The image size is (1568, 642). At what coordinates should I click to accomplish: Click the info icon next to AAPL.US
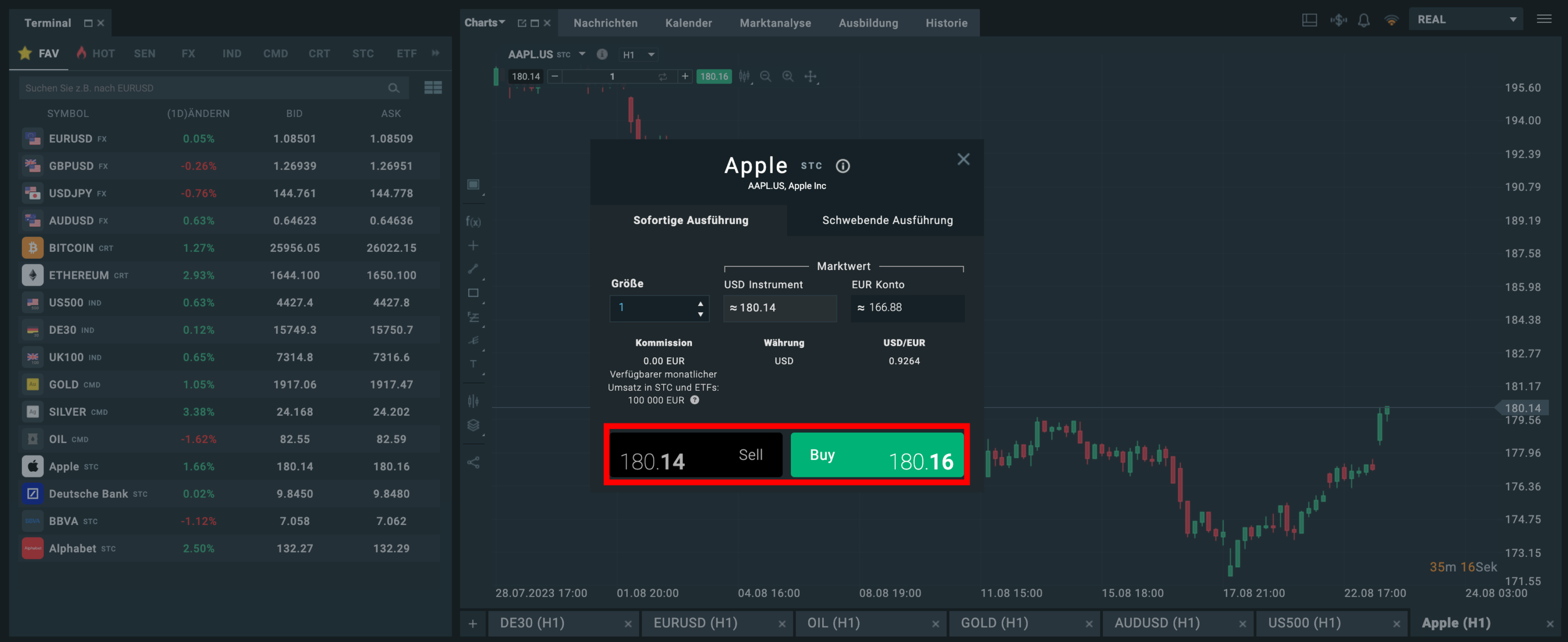[602, 54]
